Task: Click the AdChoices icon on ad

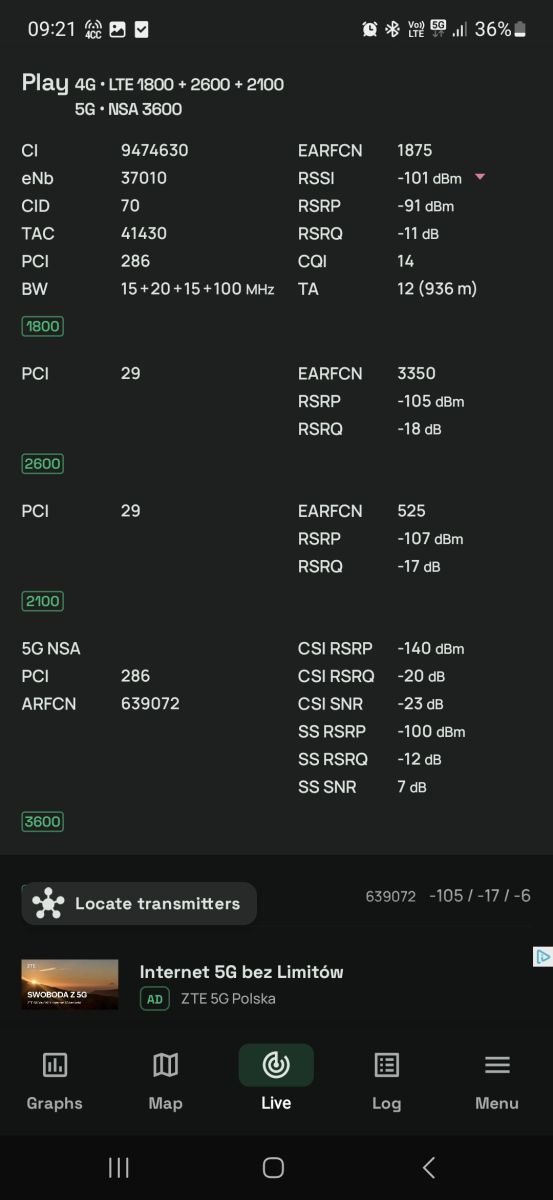Action: (542, 957)
